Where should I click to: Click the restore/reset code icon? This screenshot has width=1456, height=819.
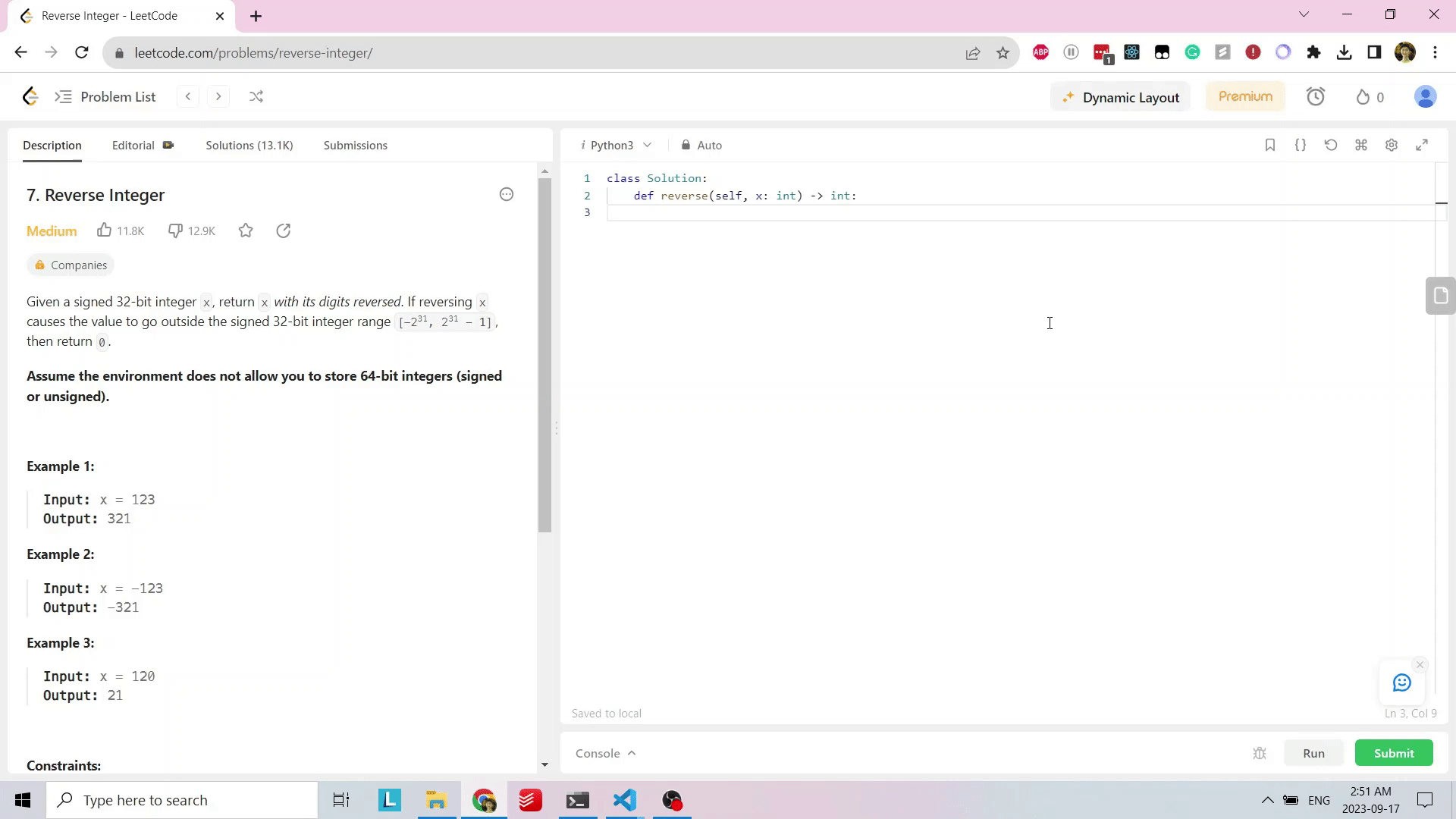[1332, 145]
